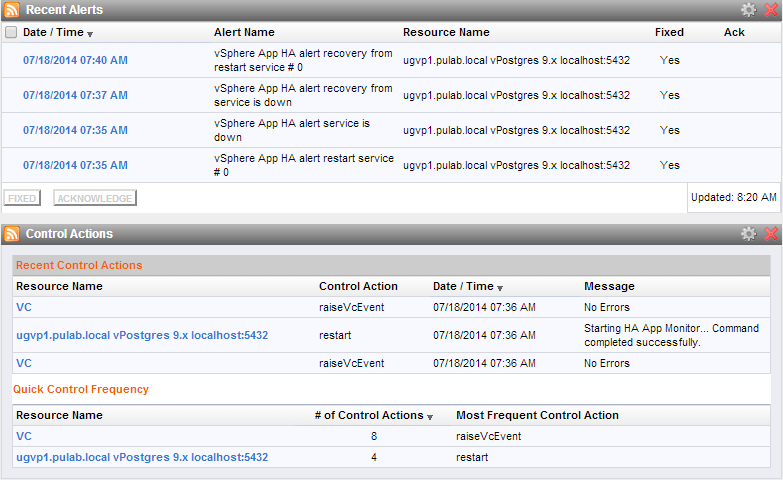The height and width of the screenshot is (480, 783).
Task: Open Control Actions portlet settings gear
Action: pos(748,234)
